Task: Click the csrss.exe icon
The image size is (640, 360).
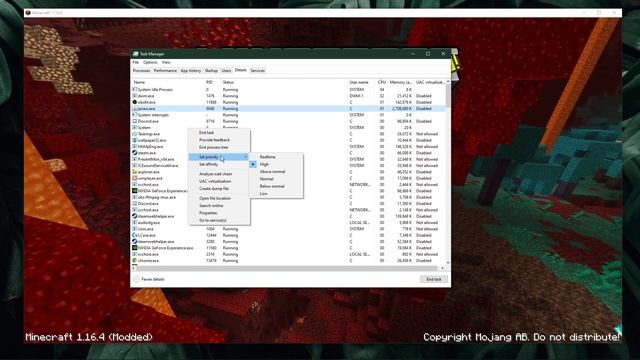Action: (135, 229)
